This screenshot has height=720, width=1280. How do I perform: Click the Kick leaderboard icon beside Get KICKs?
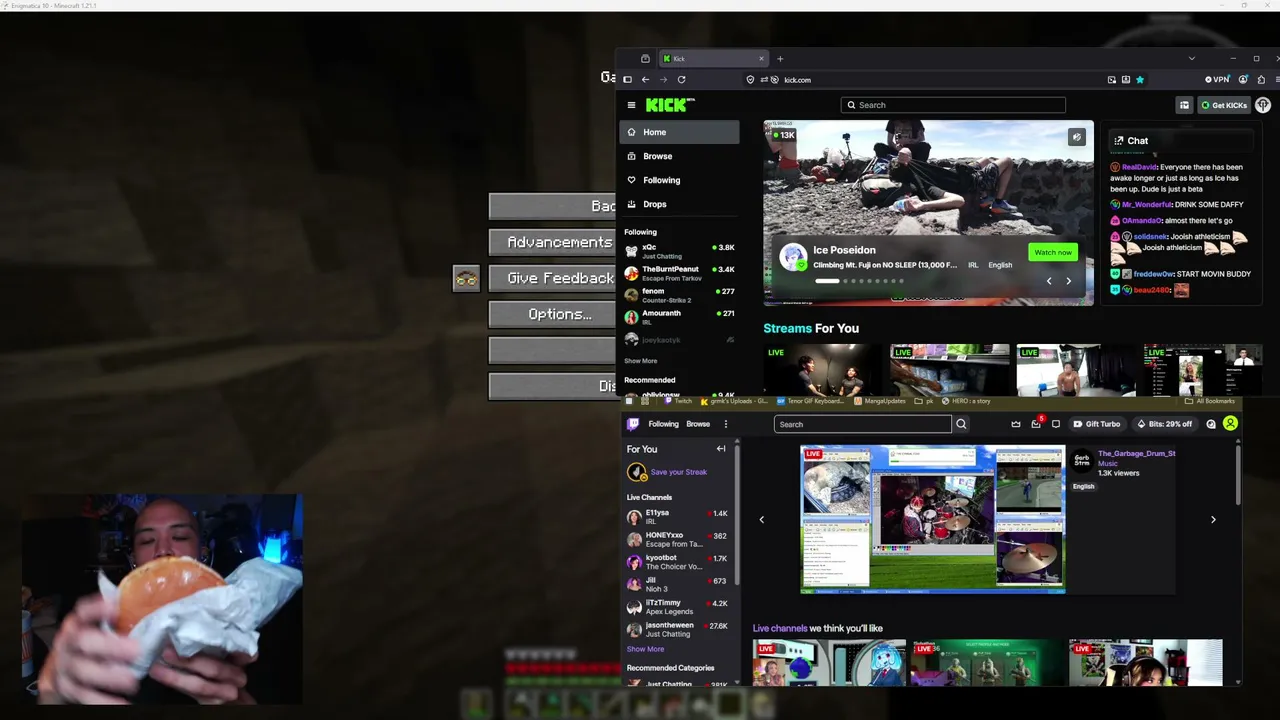(x=1184, y=105)
